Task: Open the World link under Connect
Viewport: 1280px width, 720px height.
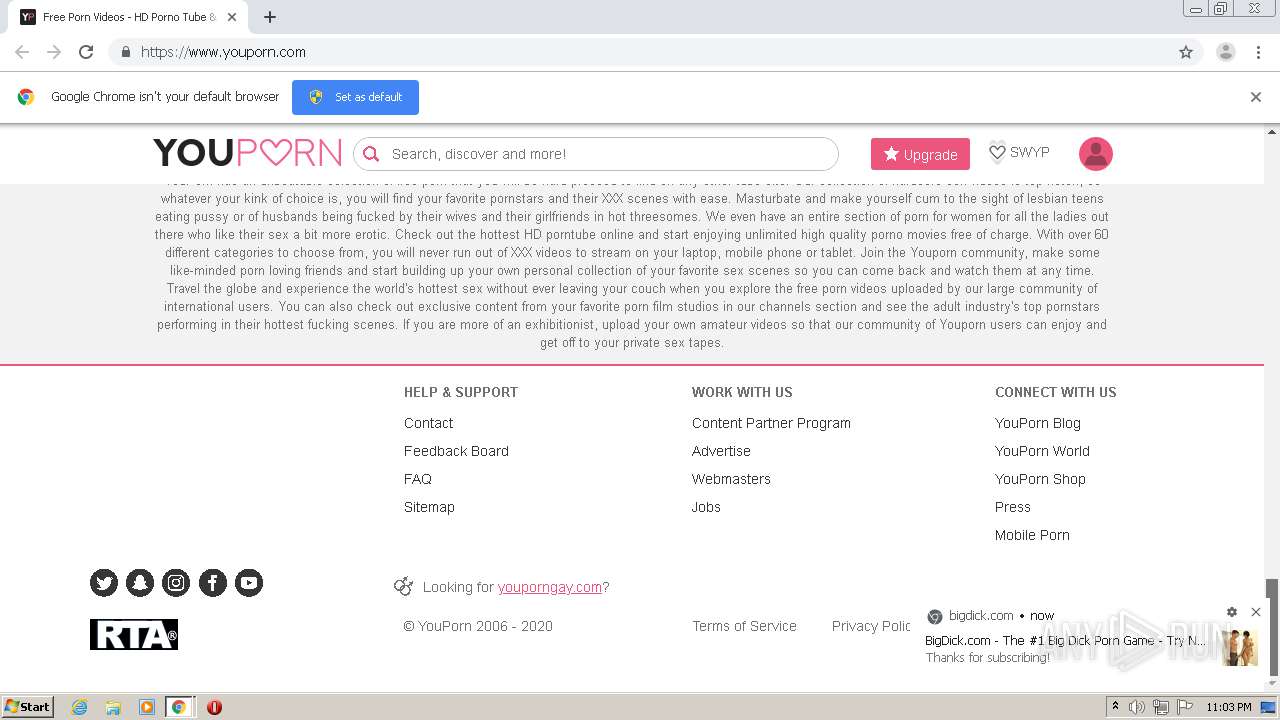Action: pyautogui.click(x=1042, y=451)
